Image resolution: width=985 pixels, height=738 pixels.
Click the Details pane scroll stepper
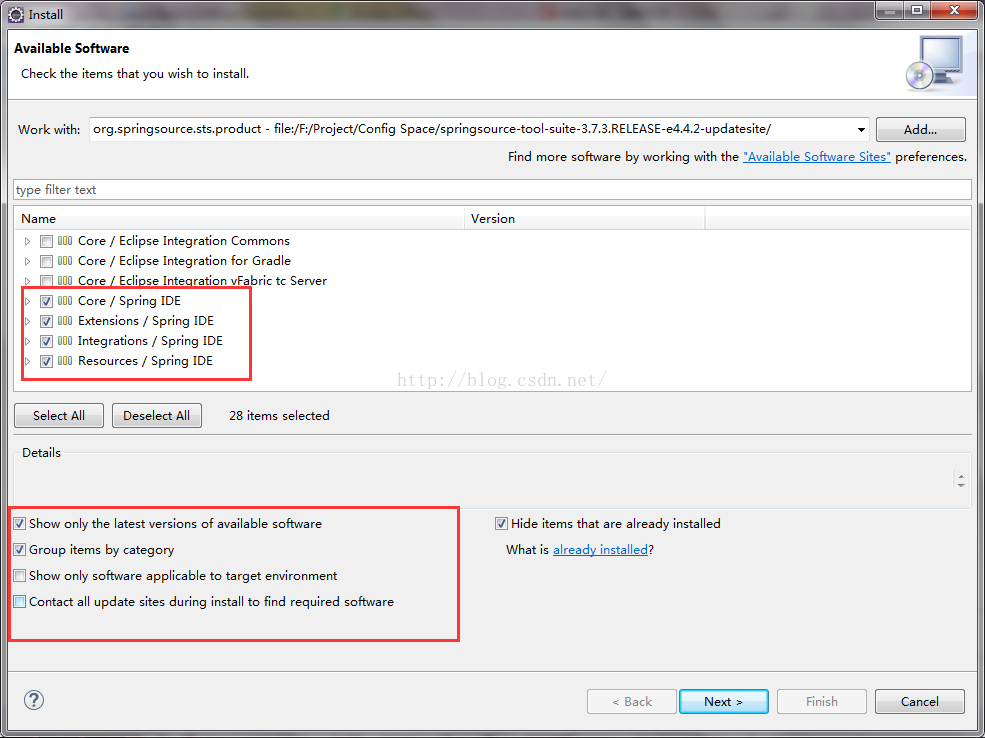[x=961, y=480]
